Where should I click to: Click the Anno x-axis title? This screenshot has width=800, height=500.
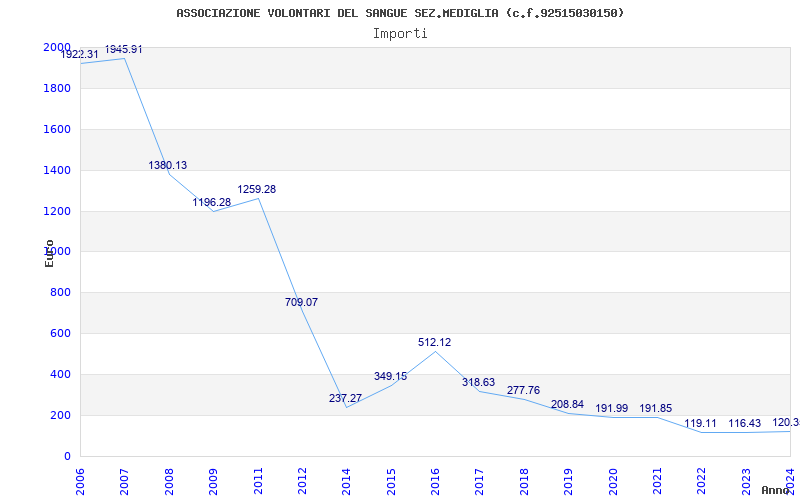pos(775,490)
